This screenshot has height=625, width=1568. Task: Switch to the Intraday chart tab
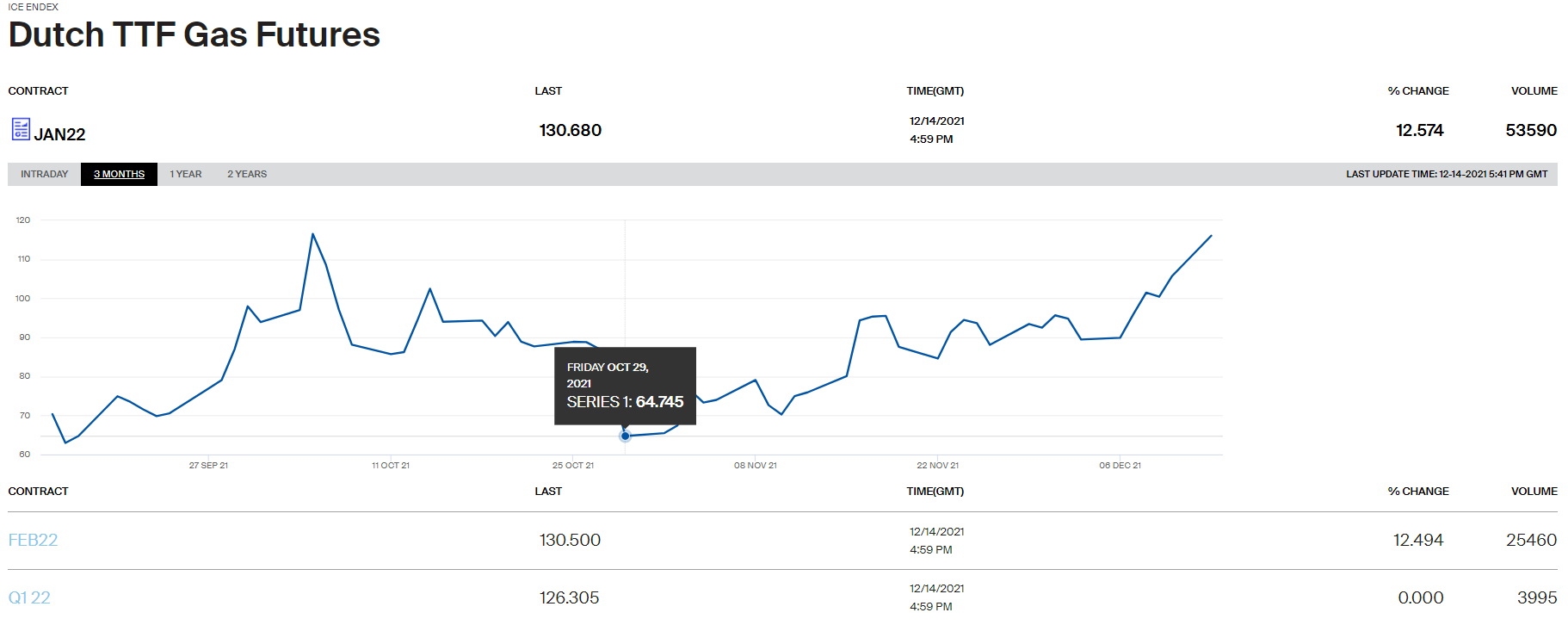tap(45, 174)
